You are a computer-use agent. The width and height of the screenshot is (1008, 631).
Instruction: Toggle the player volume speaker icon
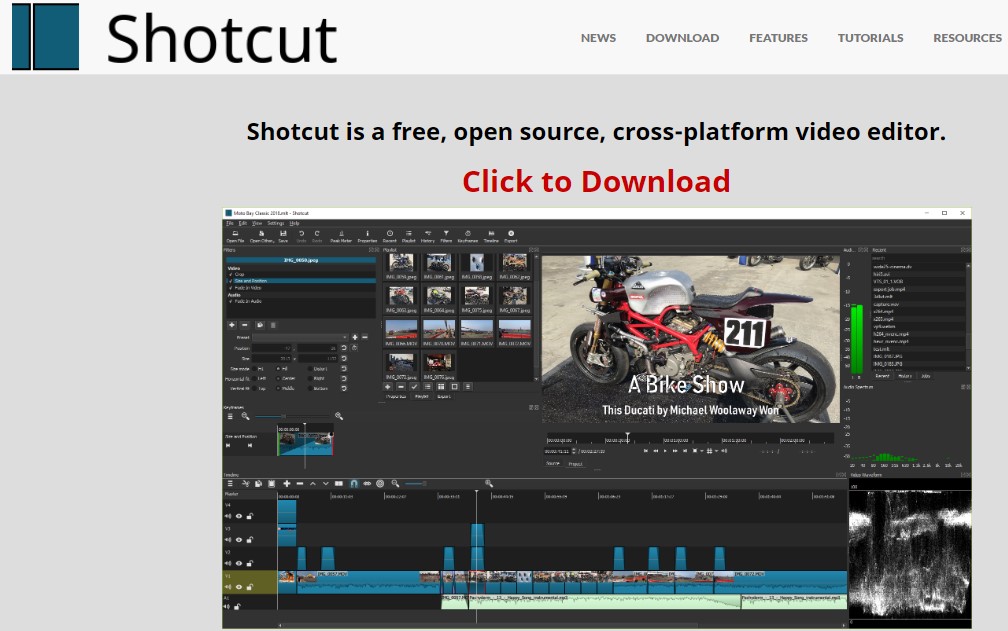pos(724,451)
